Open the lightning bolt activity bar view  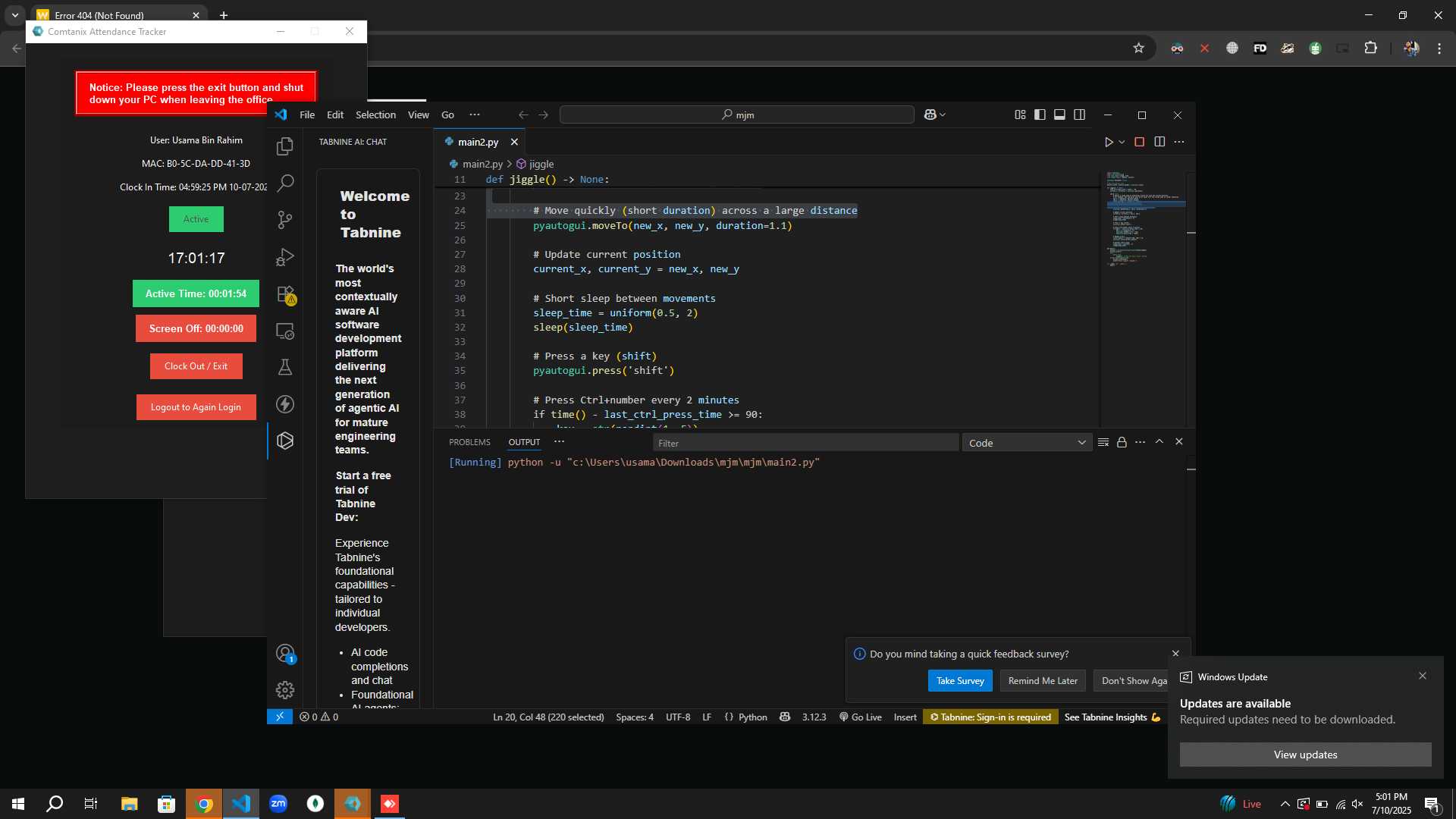point(285,404)
